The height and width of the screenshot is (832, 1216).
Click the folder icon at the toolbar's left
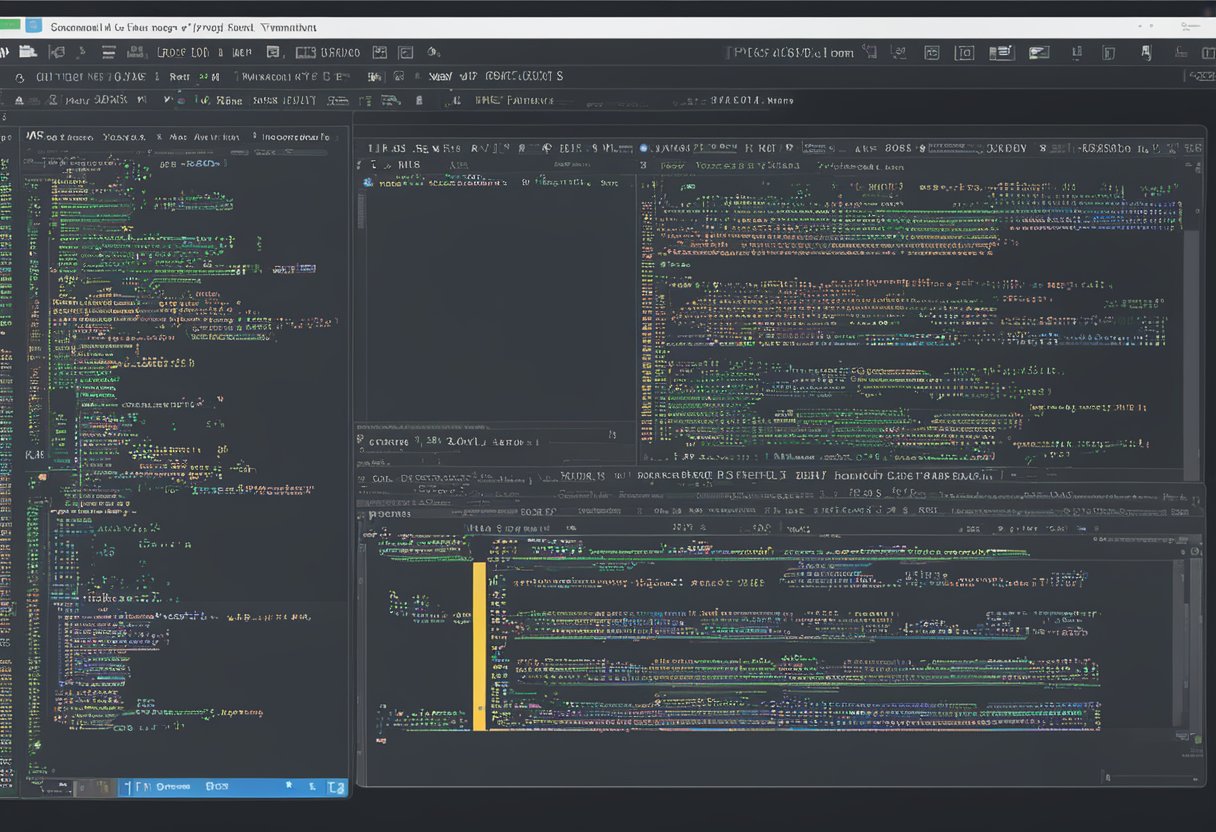pyautogui.click(x=28, y=51)
